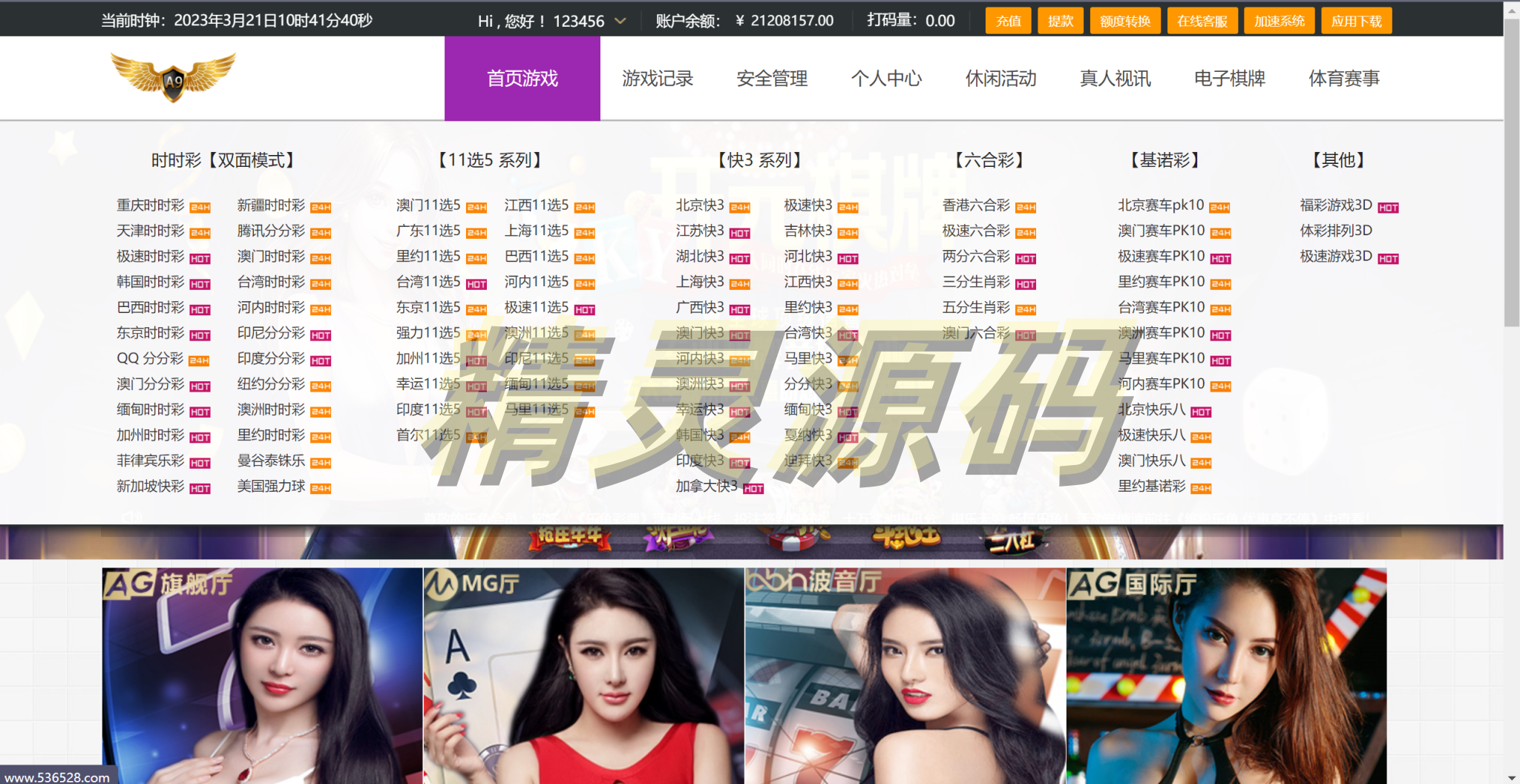Open 里约基诺彩 game
1520x784 pixels.
1152,487
